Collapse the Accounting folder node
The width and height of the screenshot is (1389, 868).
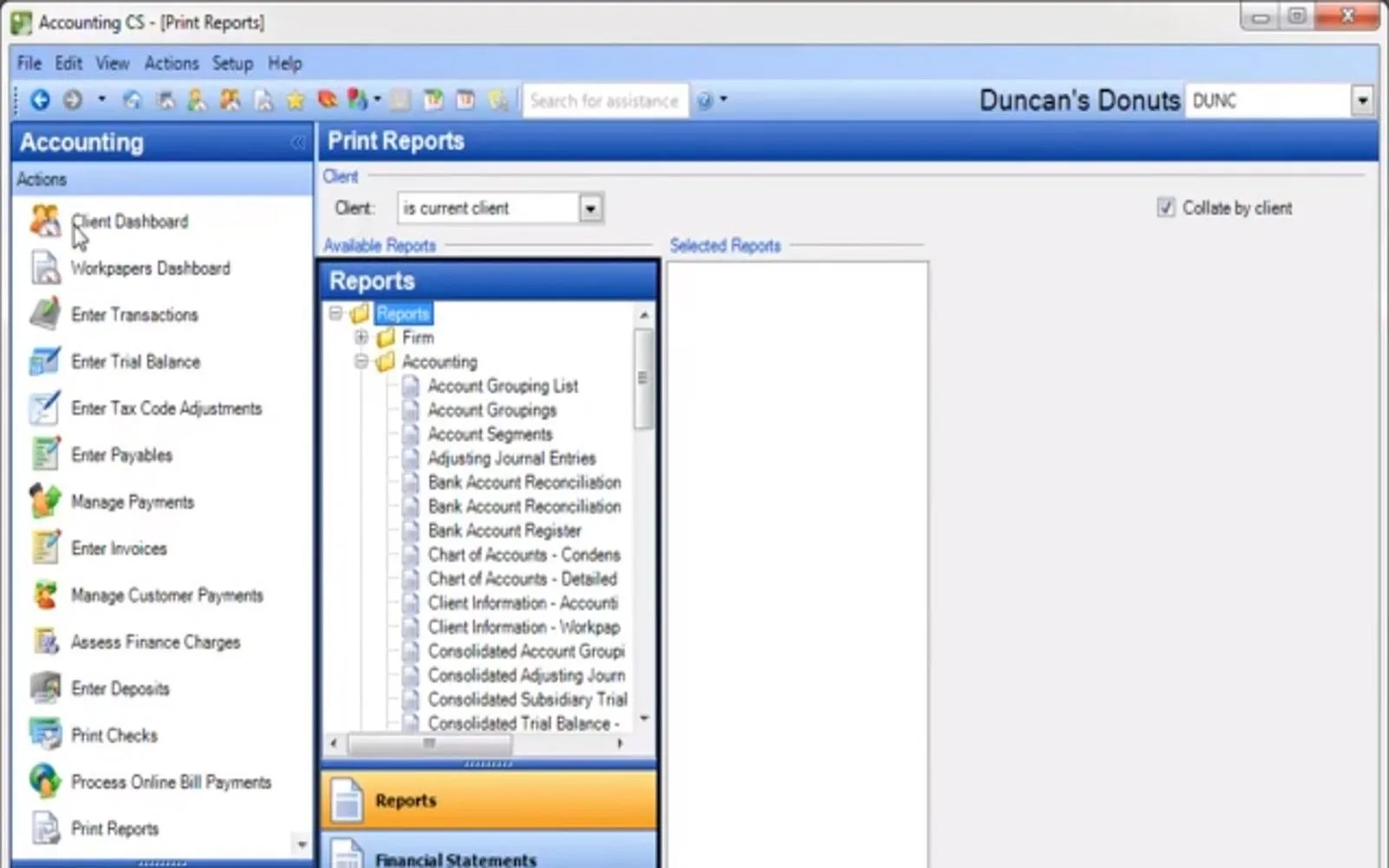[x=362, y=362]
